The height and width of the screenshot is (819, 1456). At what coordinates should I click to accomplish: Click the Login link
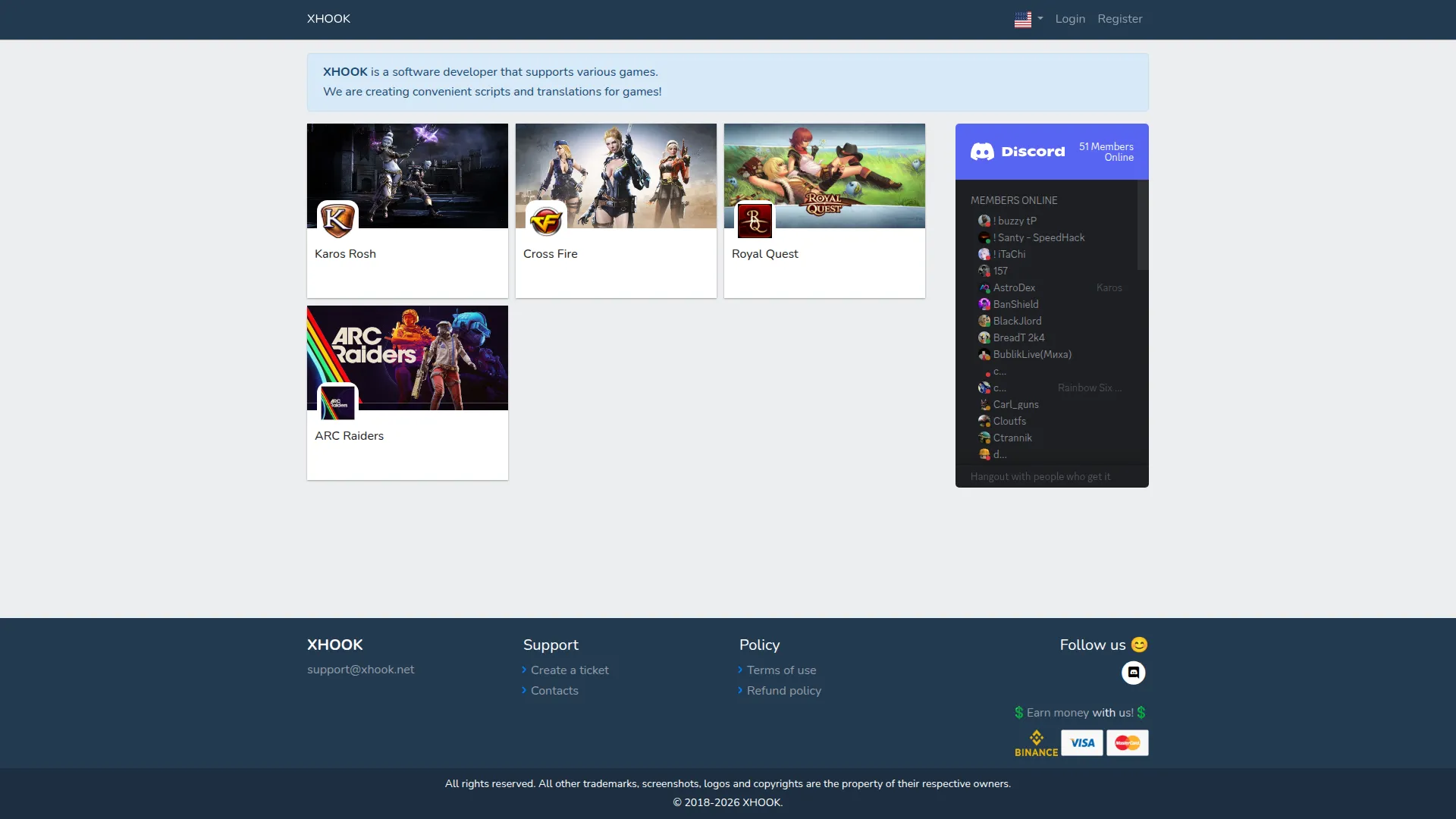click(1070, 19)
